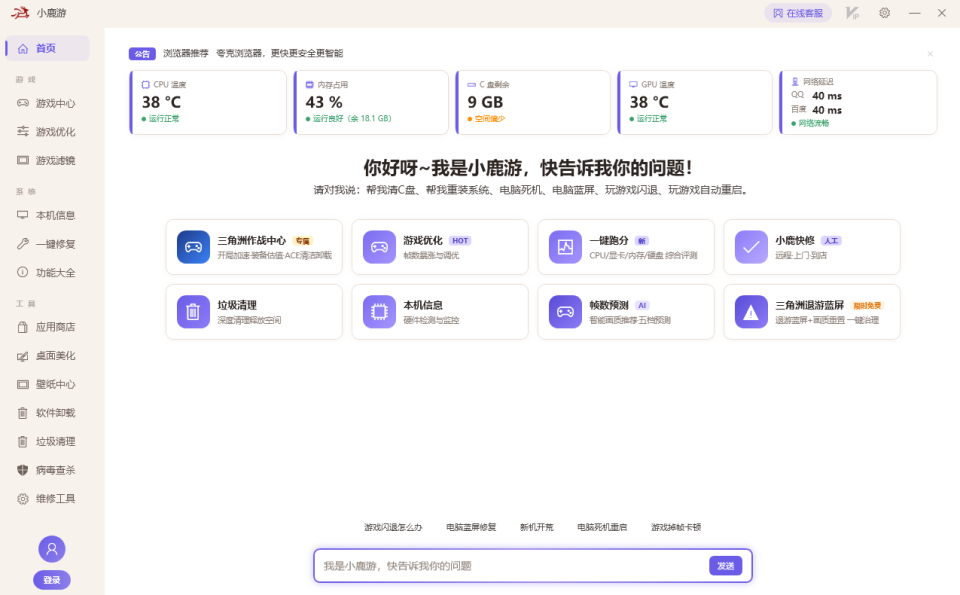
Task: Dismiss the announcement banner
Action: pyautogui.click(x=930, y=54)
